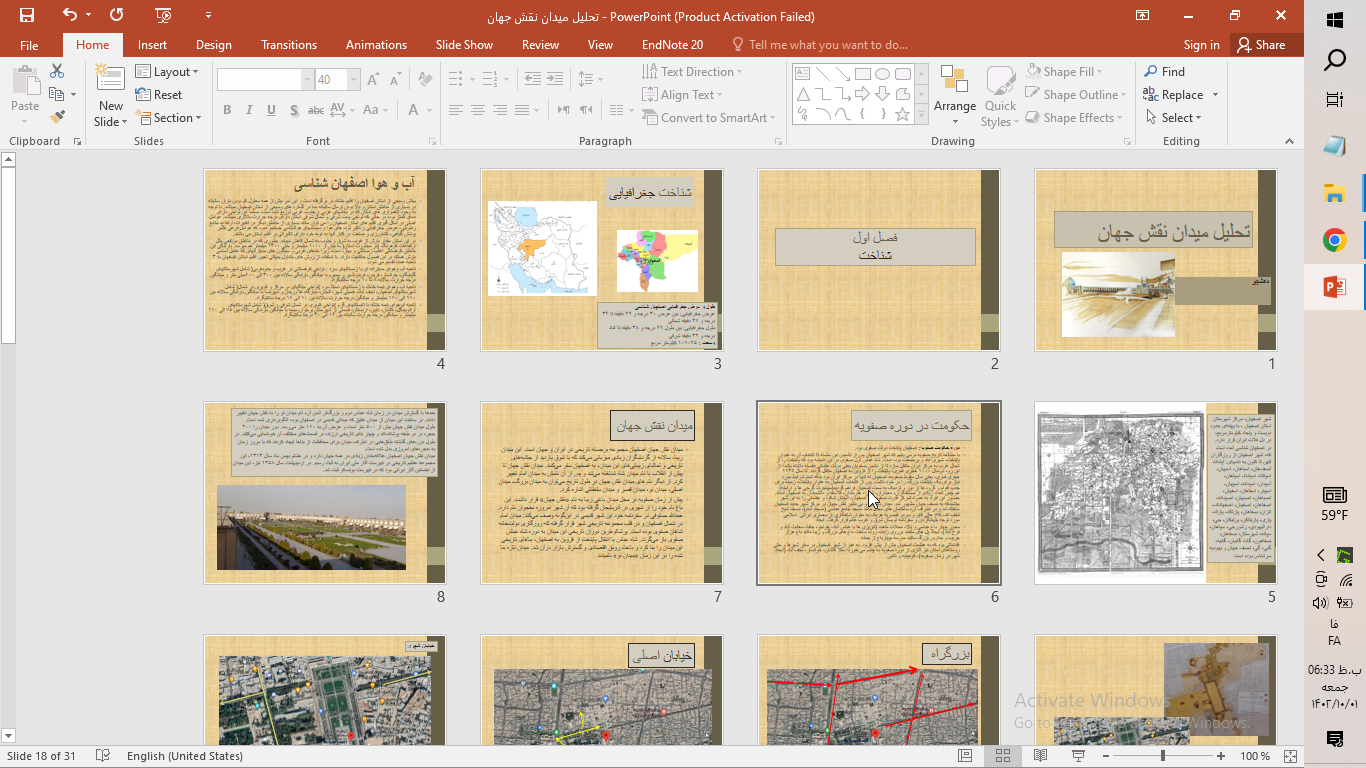
Task: Click the Share button
Action: [1261, 45]
